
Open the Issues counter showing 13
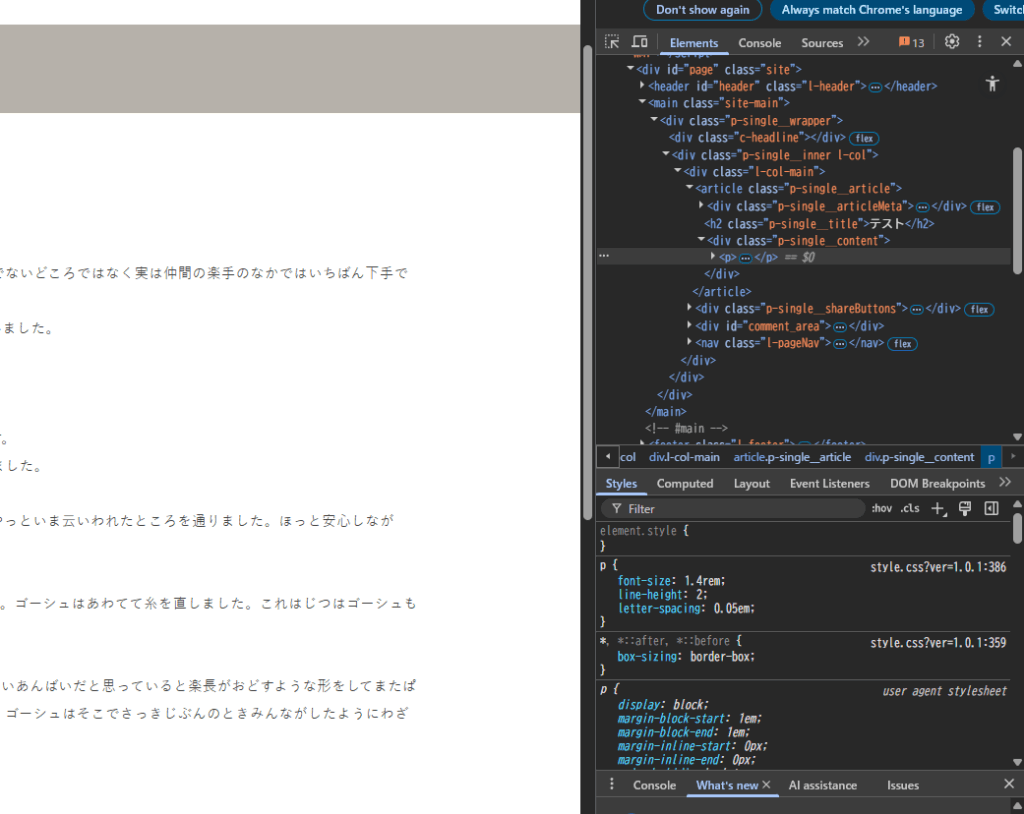tap(910, 41)
